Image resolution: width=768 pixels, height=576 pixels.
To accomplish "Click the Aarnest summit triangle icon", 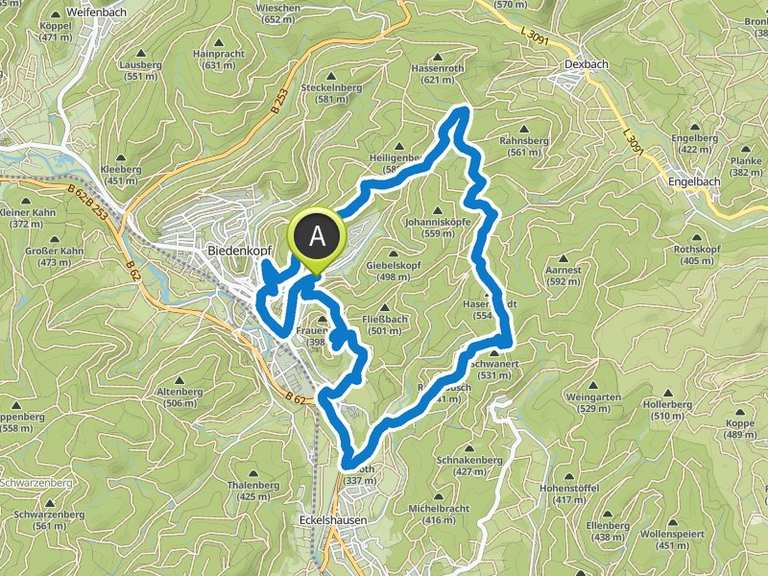I will click(x=563, y=259).
